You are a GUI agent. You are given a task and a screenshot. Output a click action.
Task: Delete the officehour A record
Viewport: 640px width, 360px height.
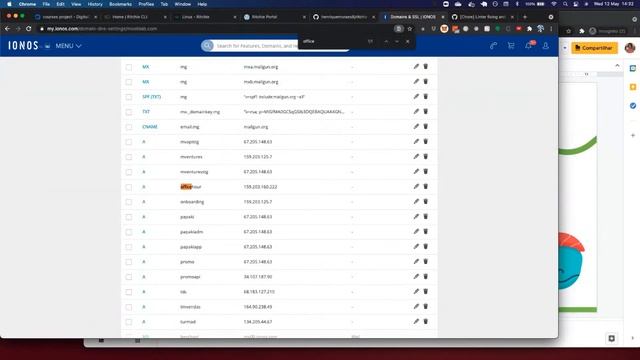[x=426, y=187]
